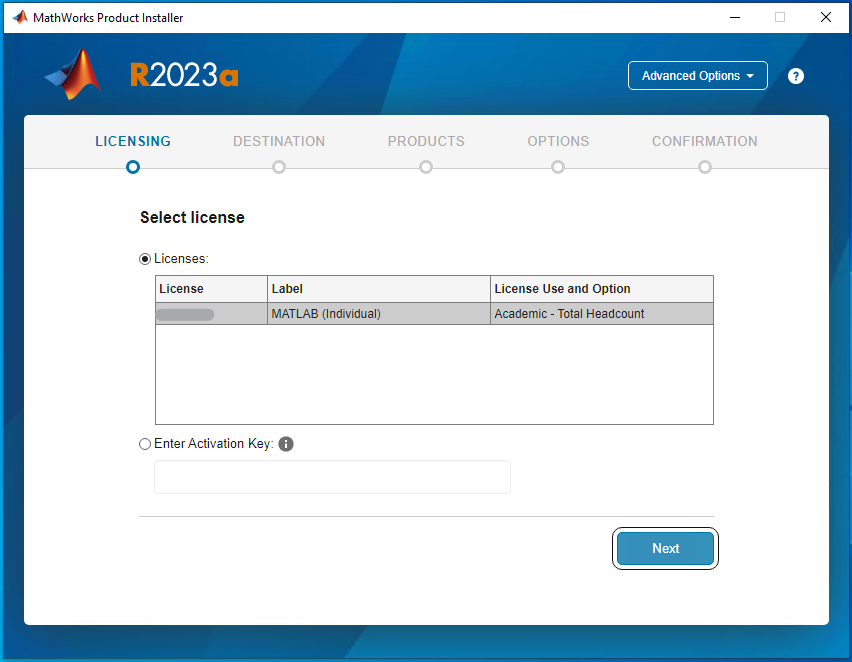Switch to the OPTIONS tab
852x662 pixels.
coord(558,141)
